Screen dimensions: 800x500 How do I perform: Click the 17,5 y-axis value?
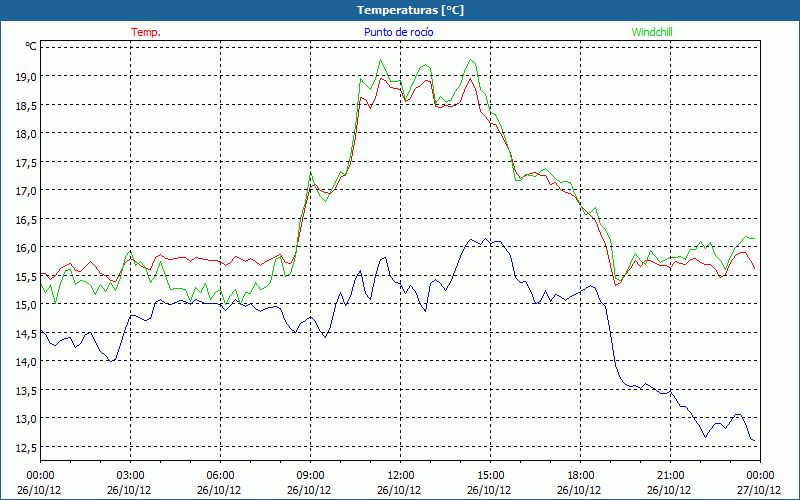(28, 163)
